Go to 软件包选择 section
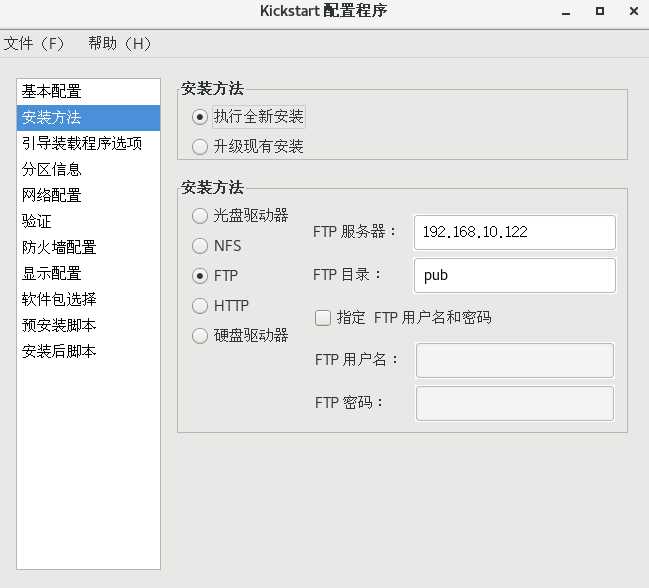649x588 pixels. click(88, 299)
